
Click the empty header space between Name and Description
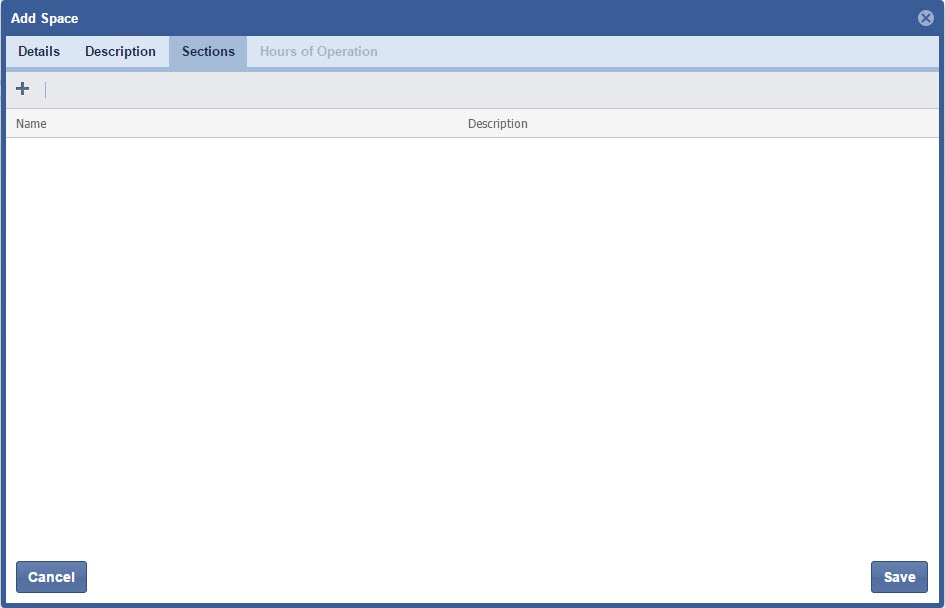250,124
